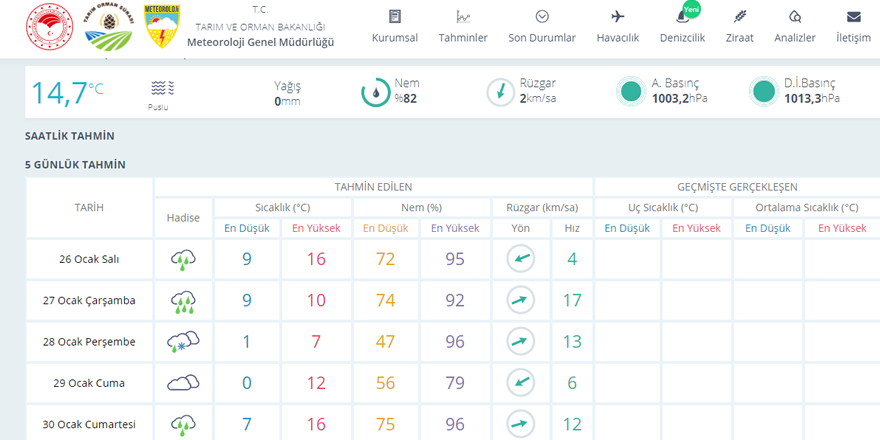Click the Ortalama Sıcaklık (°C) header

click(x=806, y=208)
